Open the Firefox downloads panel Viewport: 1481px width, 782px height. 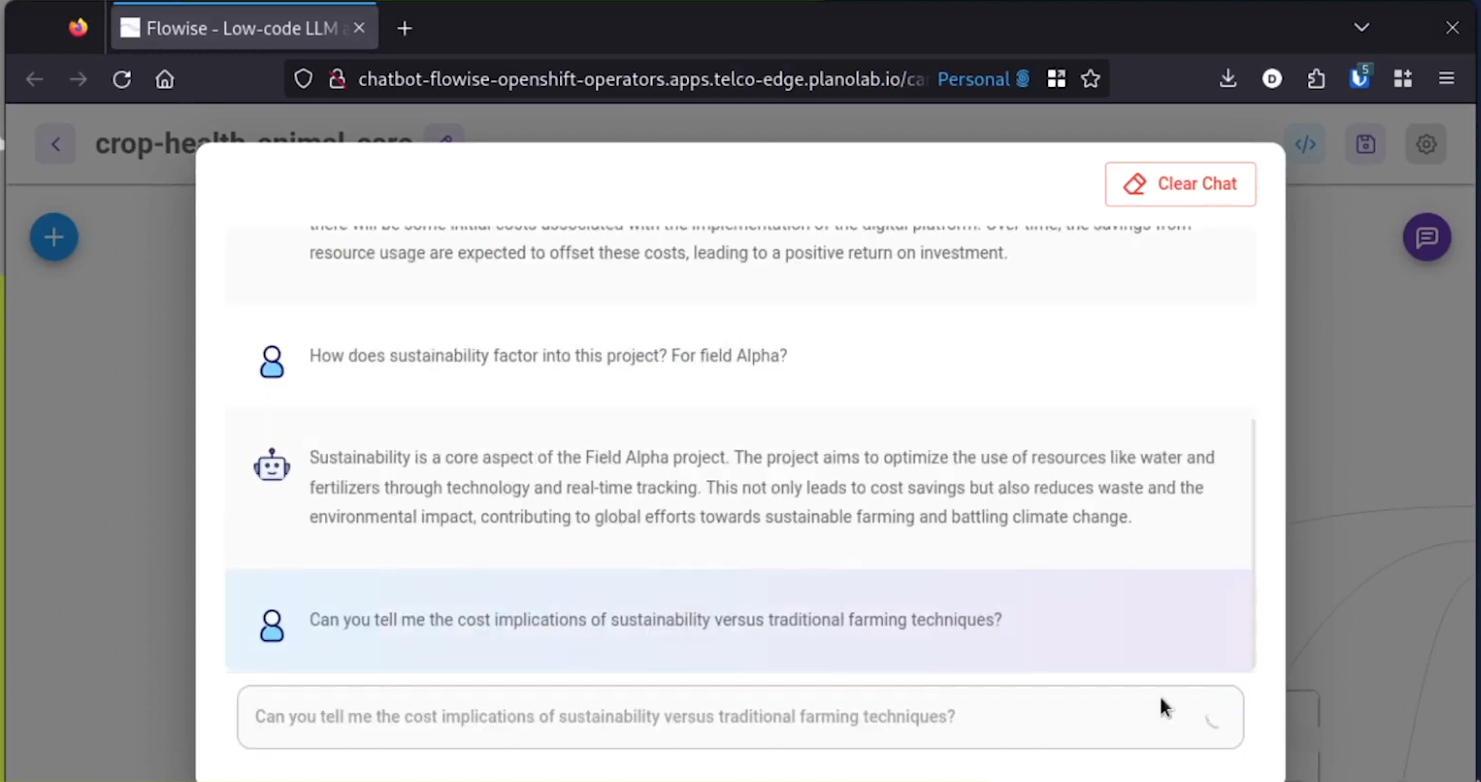1228,79
